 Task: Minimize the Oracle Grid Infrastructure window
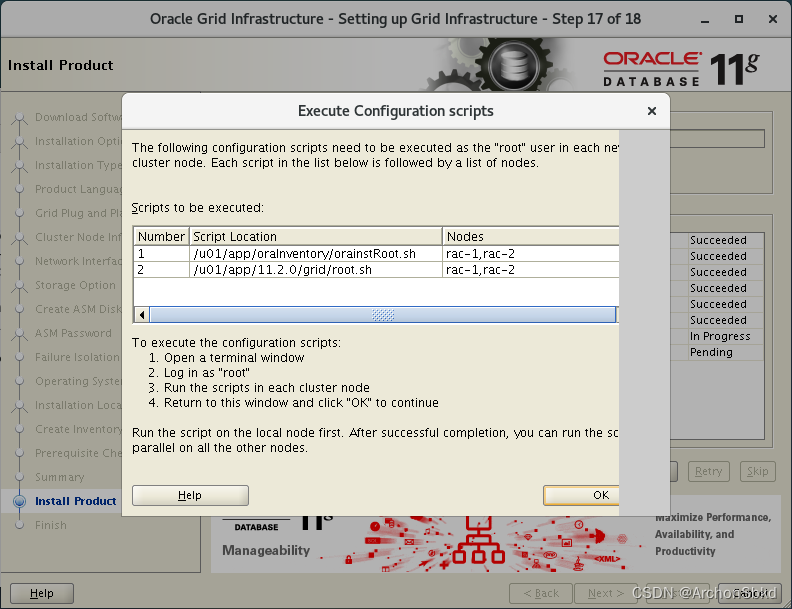(705, 20)
